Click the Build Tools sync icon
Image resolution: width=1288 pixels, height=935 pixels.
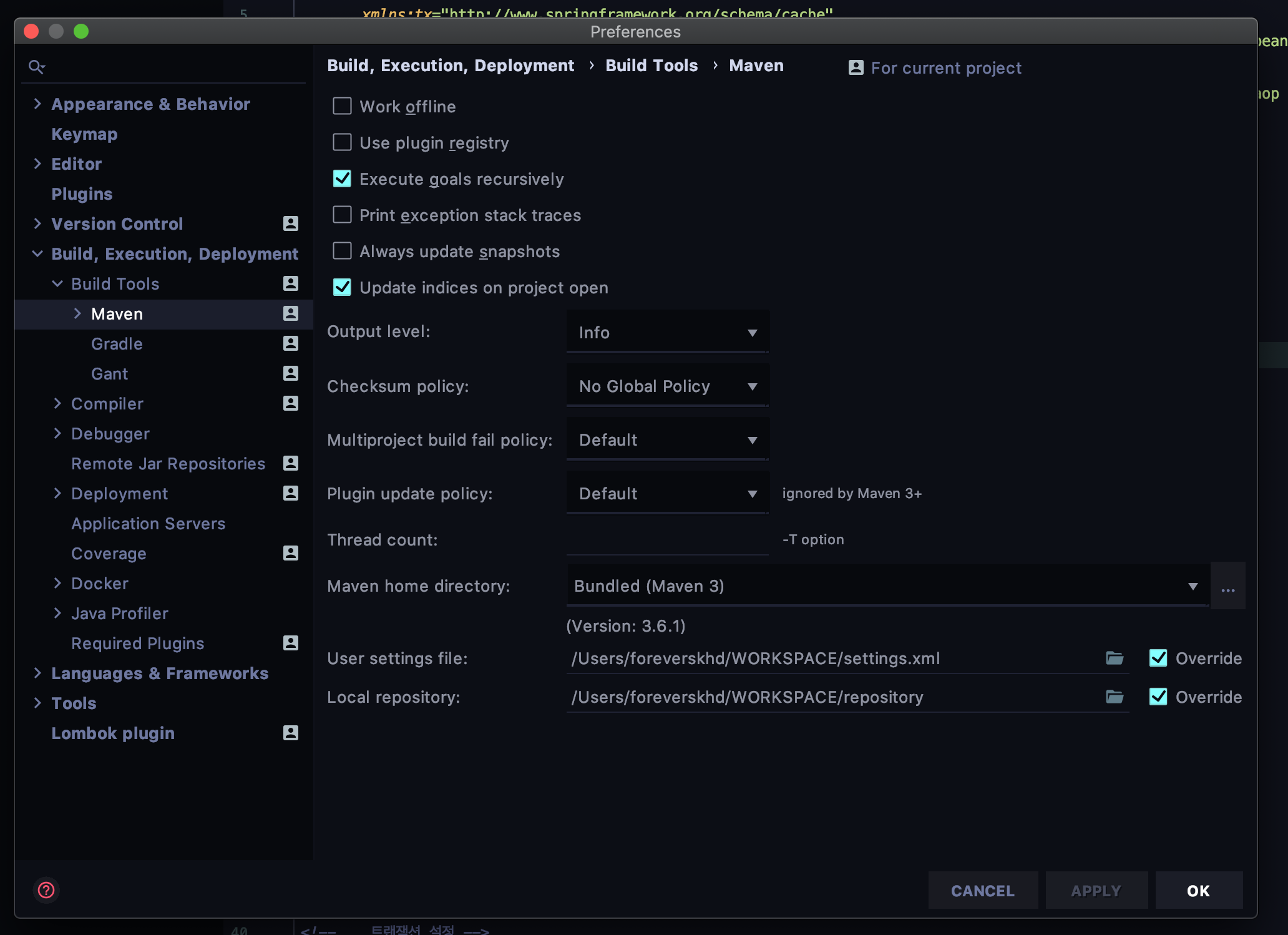[x=291, y=283]
